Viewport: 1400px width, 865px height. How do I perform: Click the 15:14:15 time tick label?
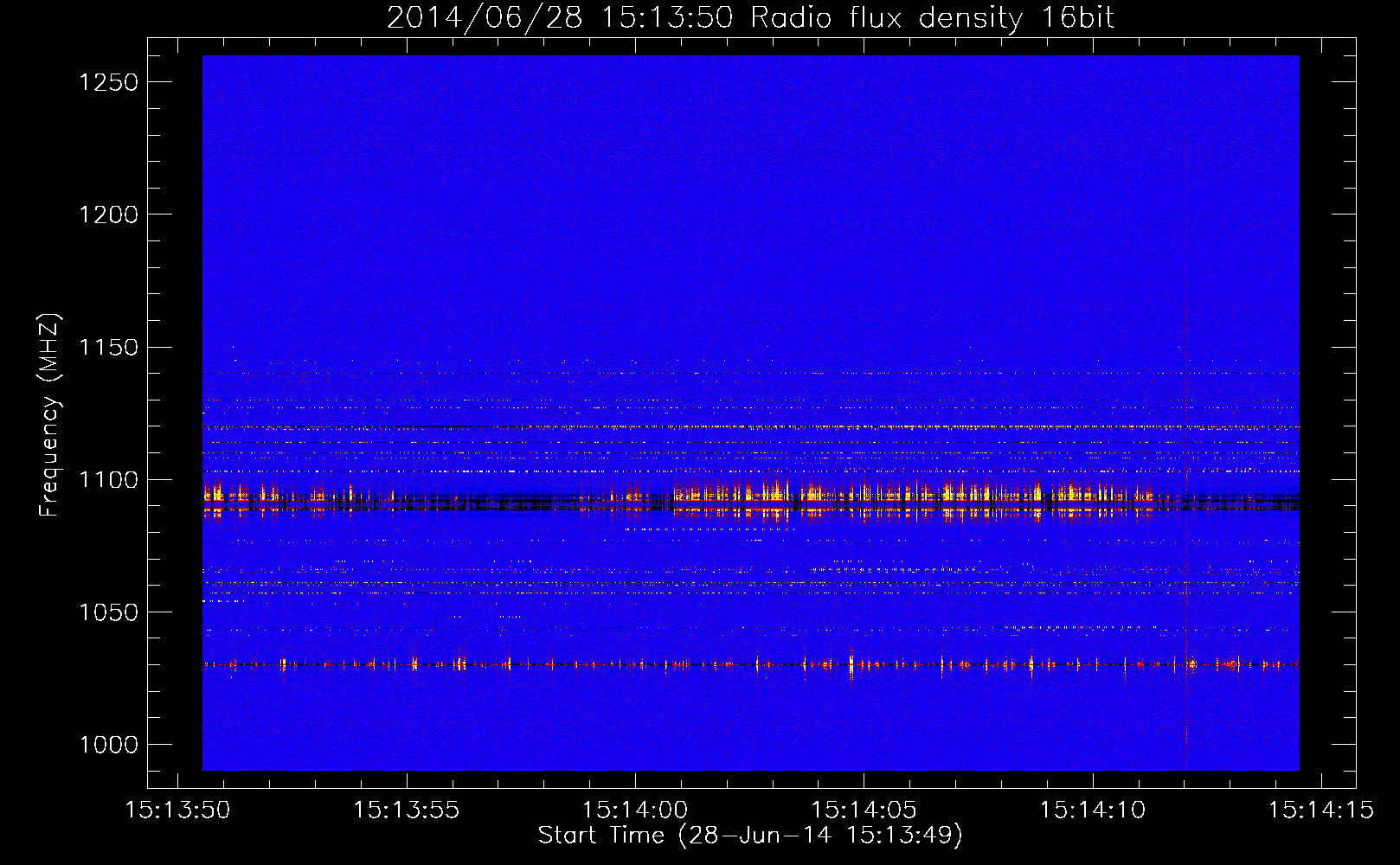point(1321,810)
